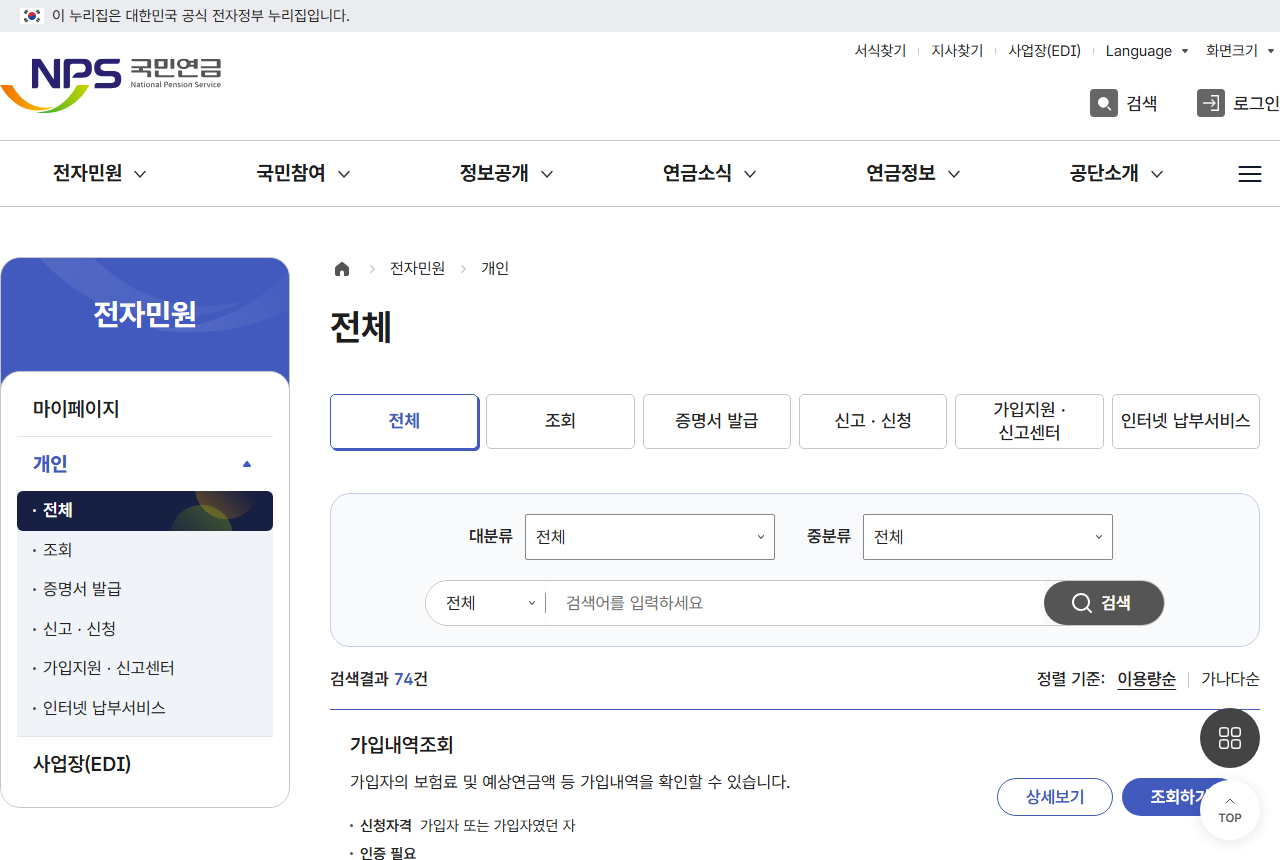1280x860 pixels.
Task: Open the floating quick menu grid icon
Action: pyautogui.click(x=1230, y=738)
